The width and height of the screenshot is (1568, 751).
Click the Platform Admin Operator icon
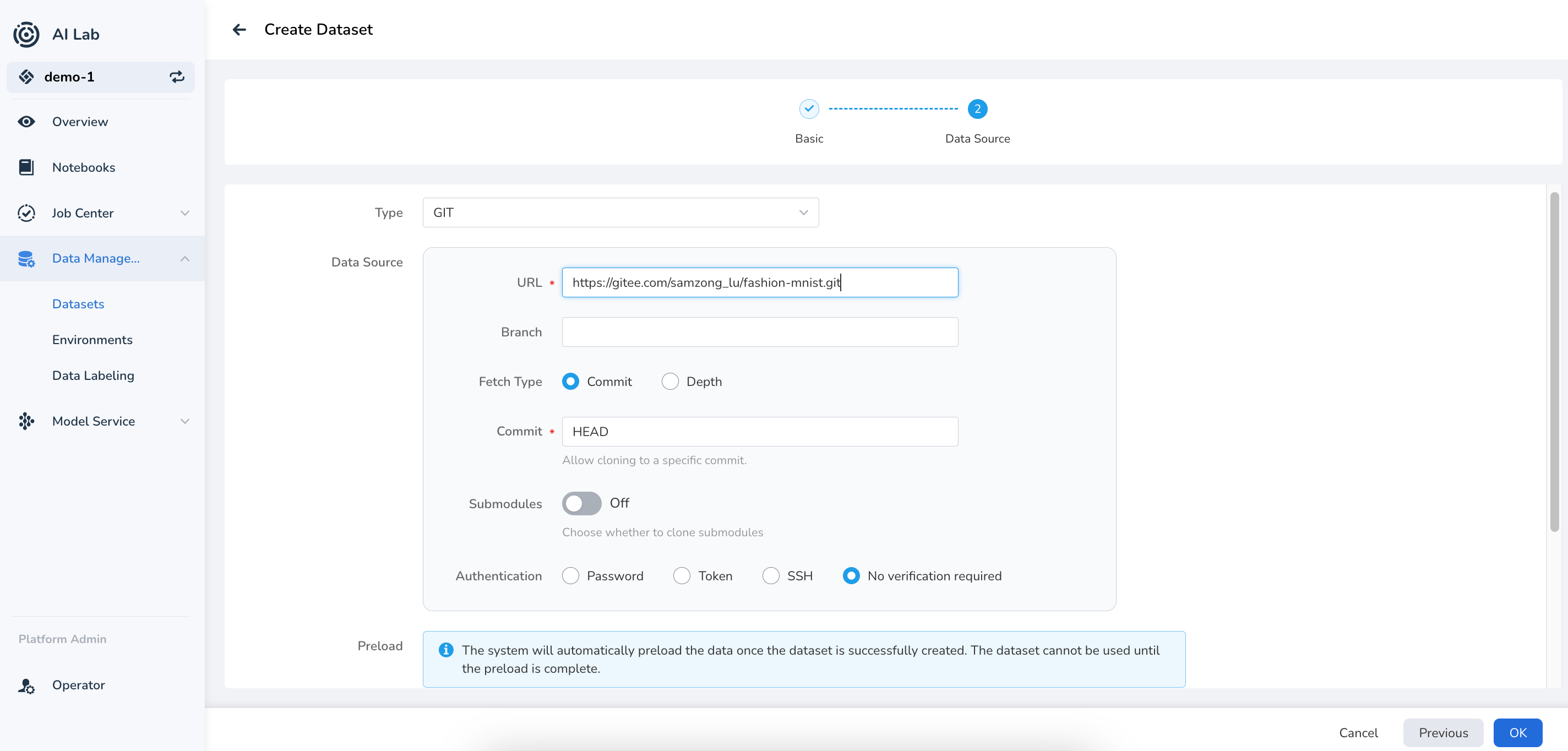point(26,685)
